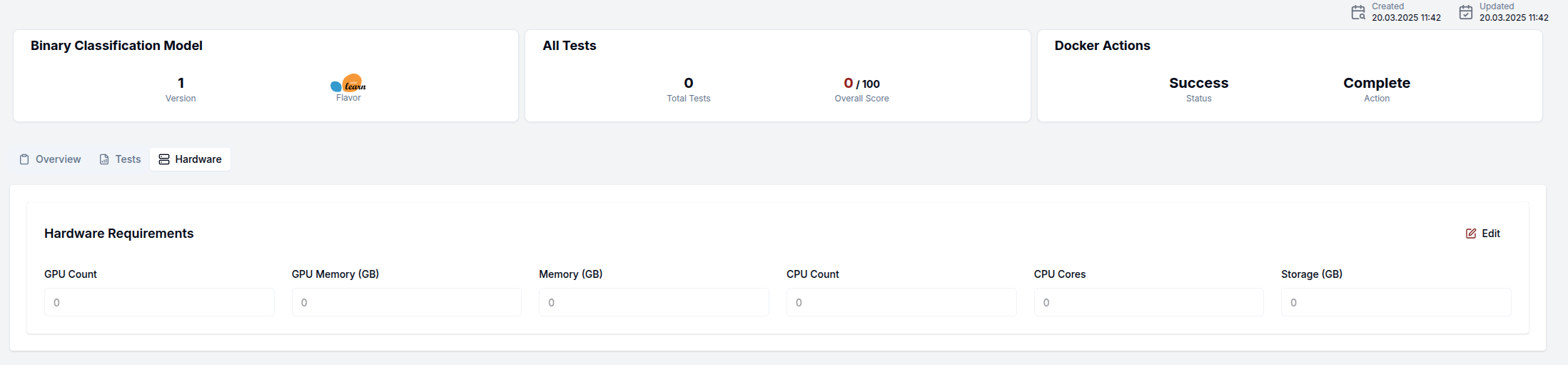Click the Overview clipboard icon
The width and height of the screenshot is (1568, 365).
point(24,159)
